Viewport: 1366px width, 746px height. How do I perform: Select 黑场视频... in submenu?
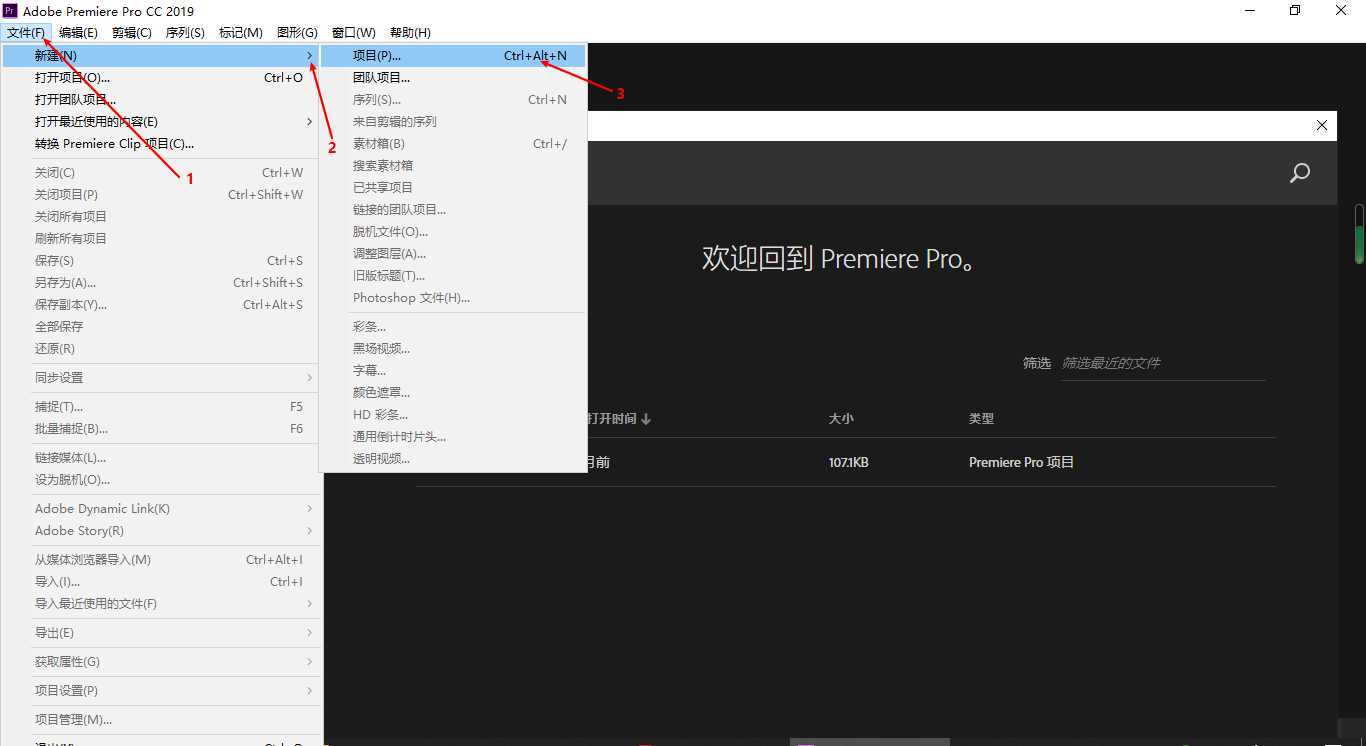pyautogui.click(x=453, y=348)
